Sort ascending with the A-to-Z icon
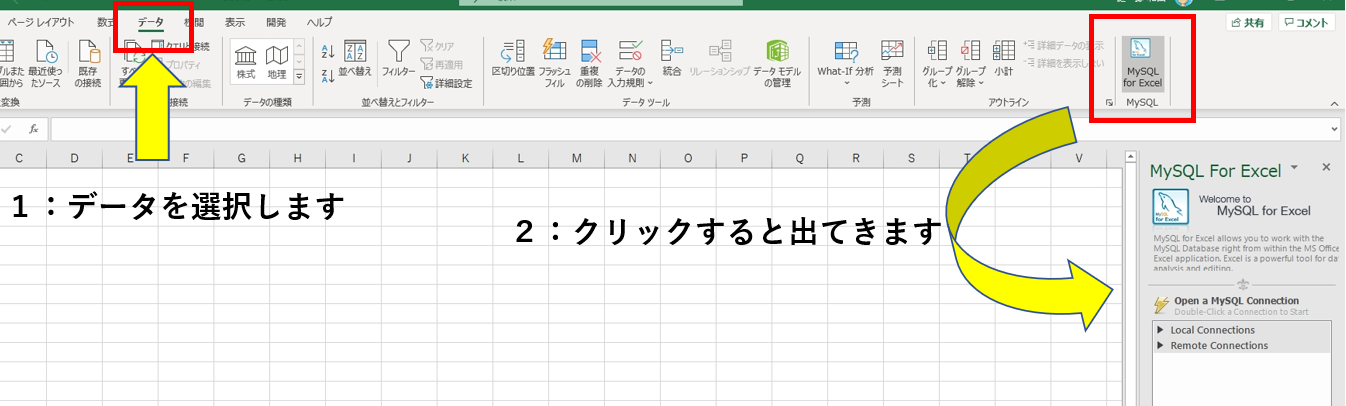The image size is (1346, 406). click(x=328, y=51)
